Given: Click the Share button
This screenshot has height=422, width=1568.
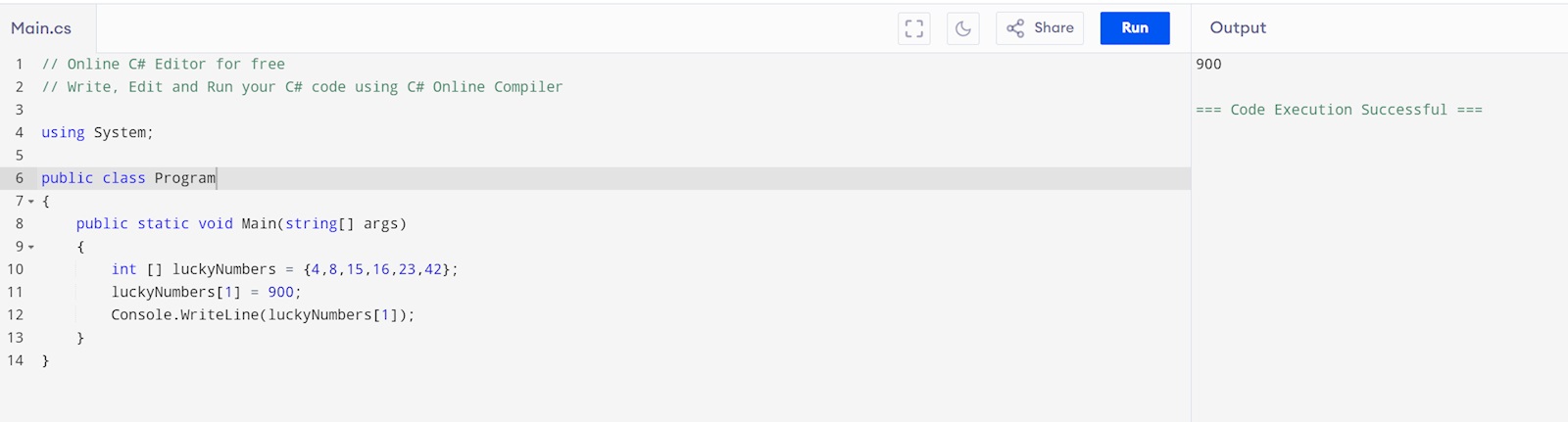Looking at the screenshot, I should [1040, 28].
